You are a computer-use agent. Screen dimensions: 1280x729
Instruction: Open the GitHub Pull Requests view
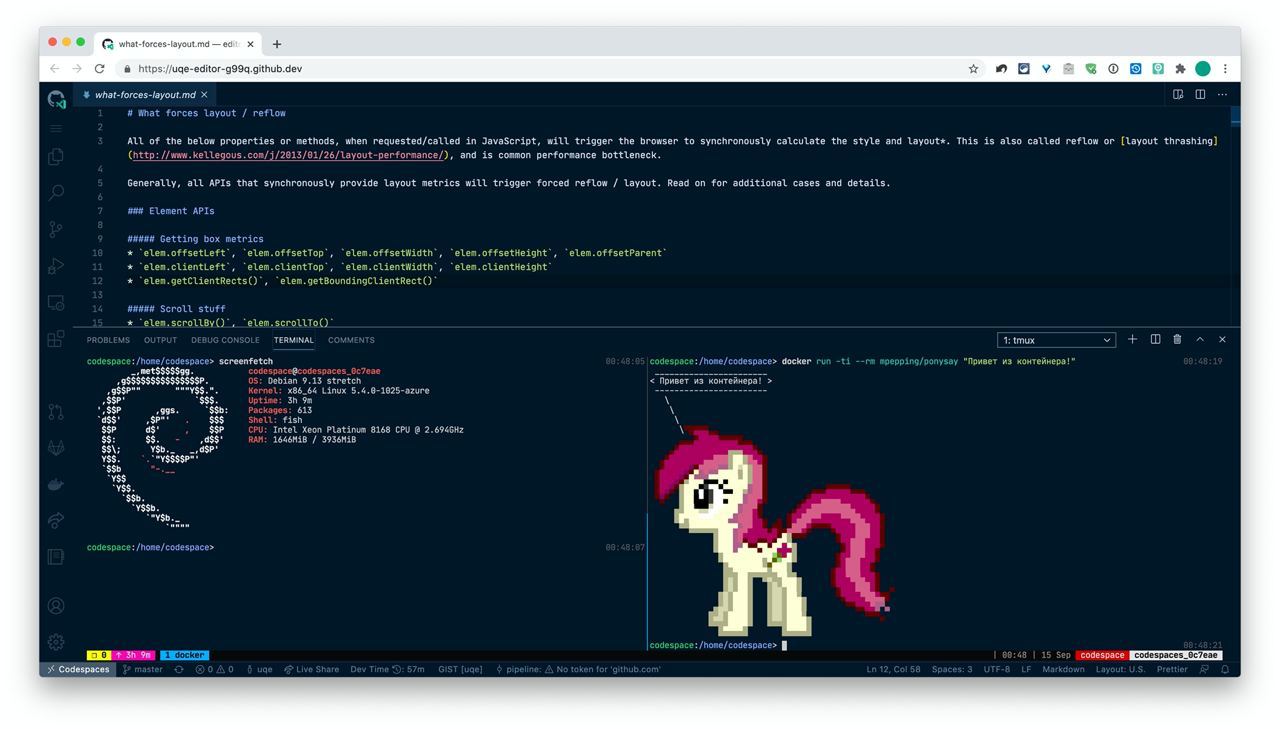(56, 411)
